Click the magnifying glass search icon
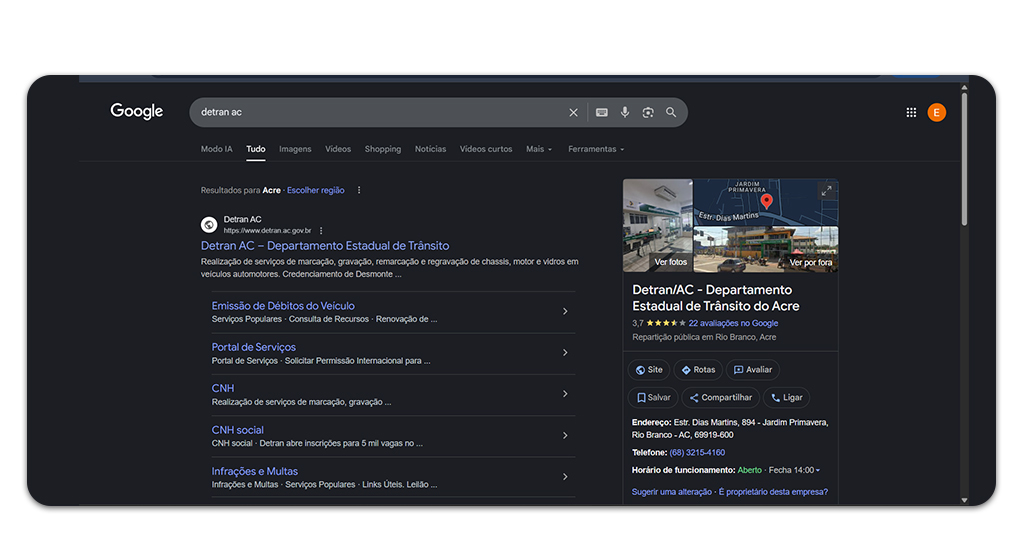 [x=671, y=113]
